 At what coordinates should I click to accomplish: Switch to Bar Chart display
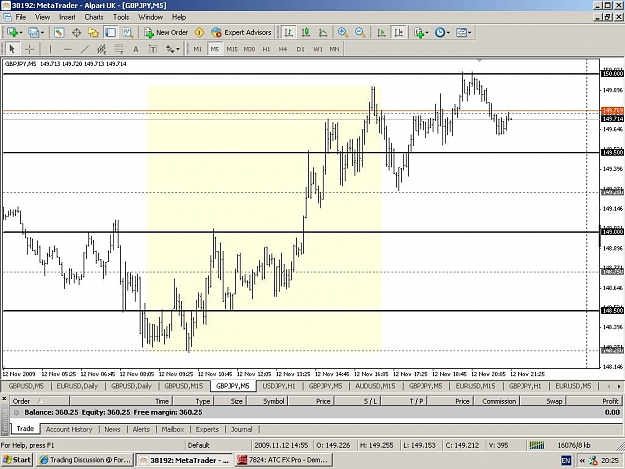pos(288,32)
